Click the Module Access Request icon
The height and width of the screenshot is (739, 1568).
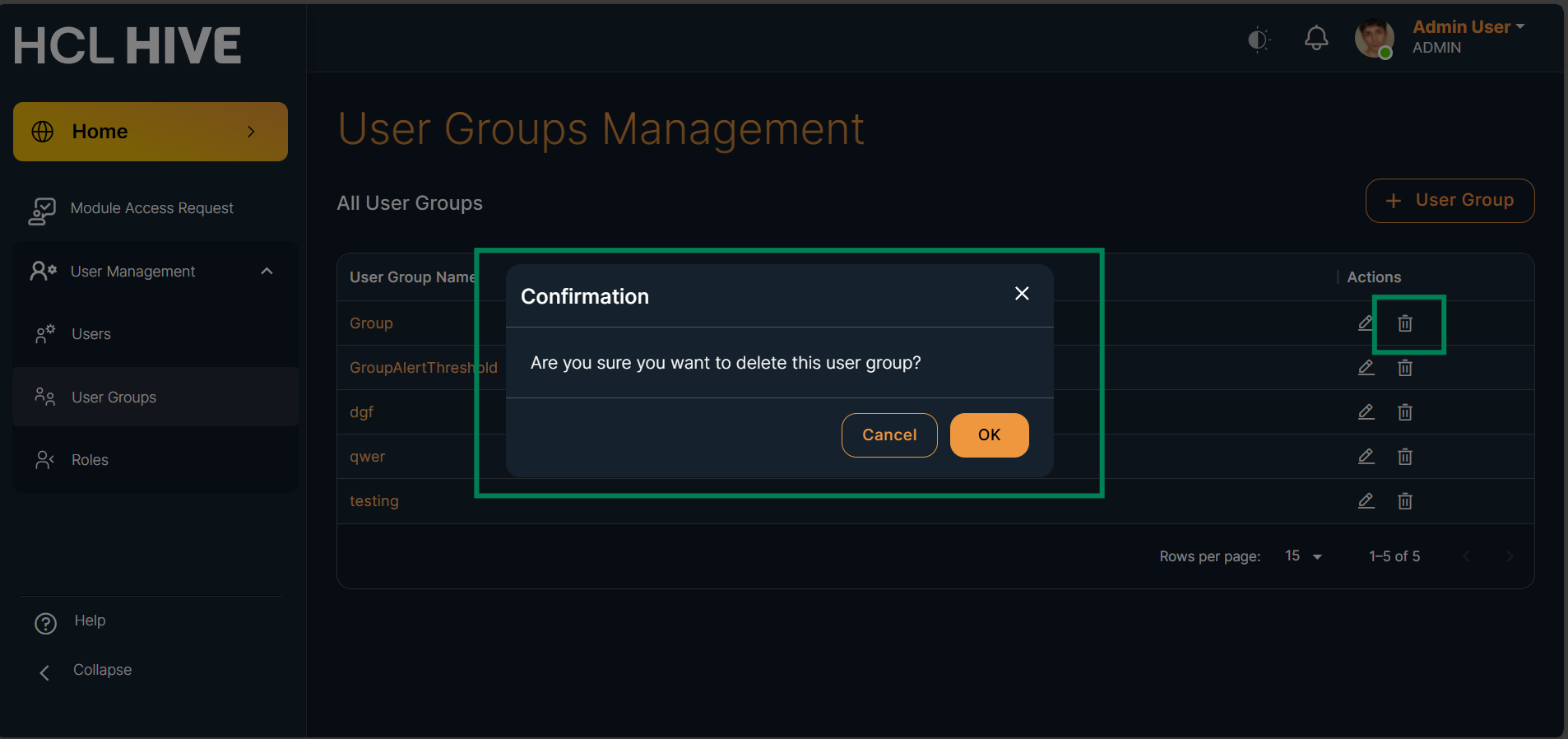42,211
